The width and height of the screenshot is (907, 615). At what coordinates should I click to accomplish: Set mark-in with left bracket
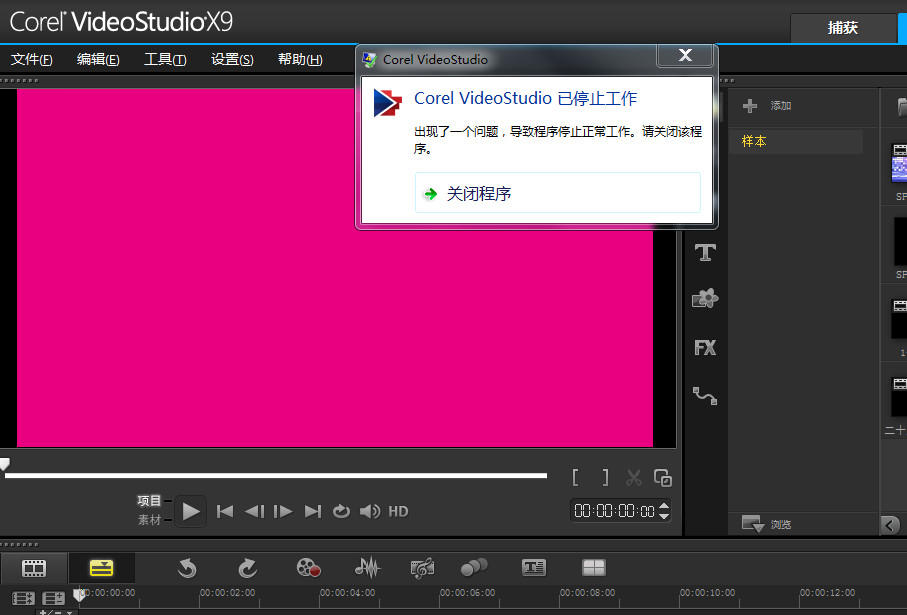click(x=576, y=478)
